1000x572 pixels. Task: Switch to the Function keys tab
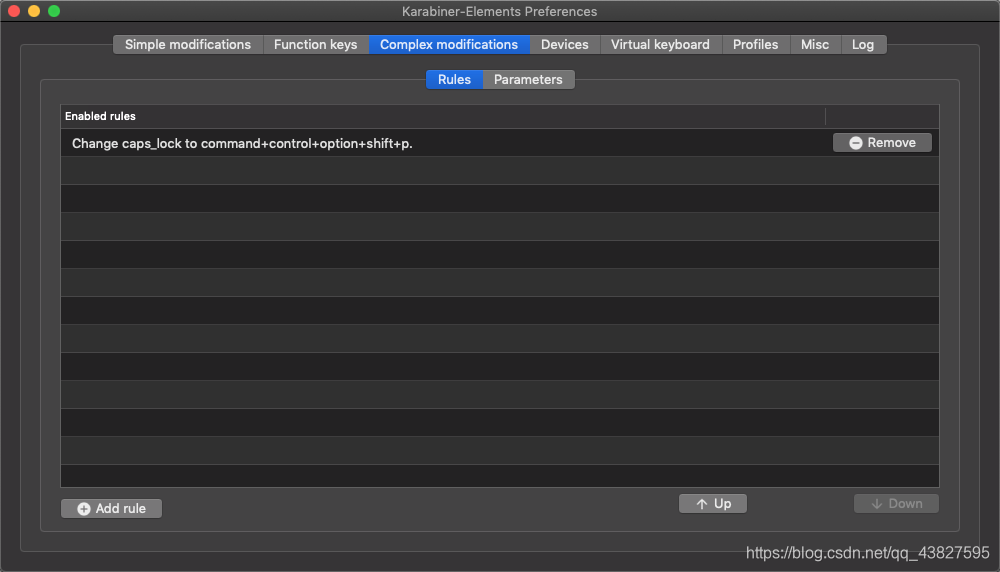(316, 45)
